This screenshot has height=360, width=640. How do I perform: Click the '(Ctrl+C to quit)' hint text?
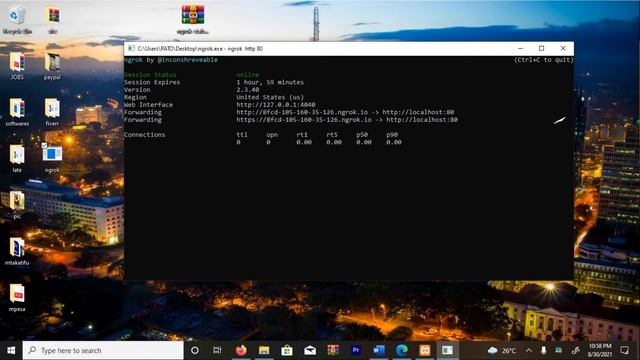tap(543, 60)
